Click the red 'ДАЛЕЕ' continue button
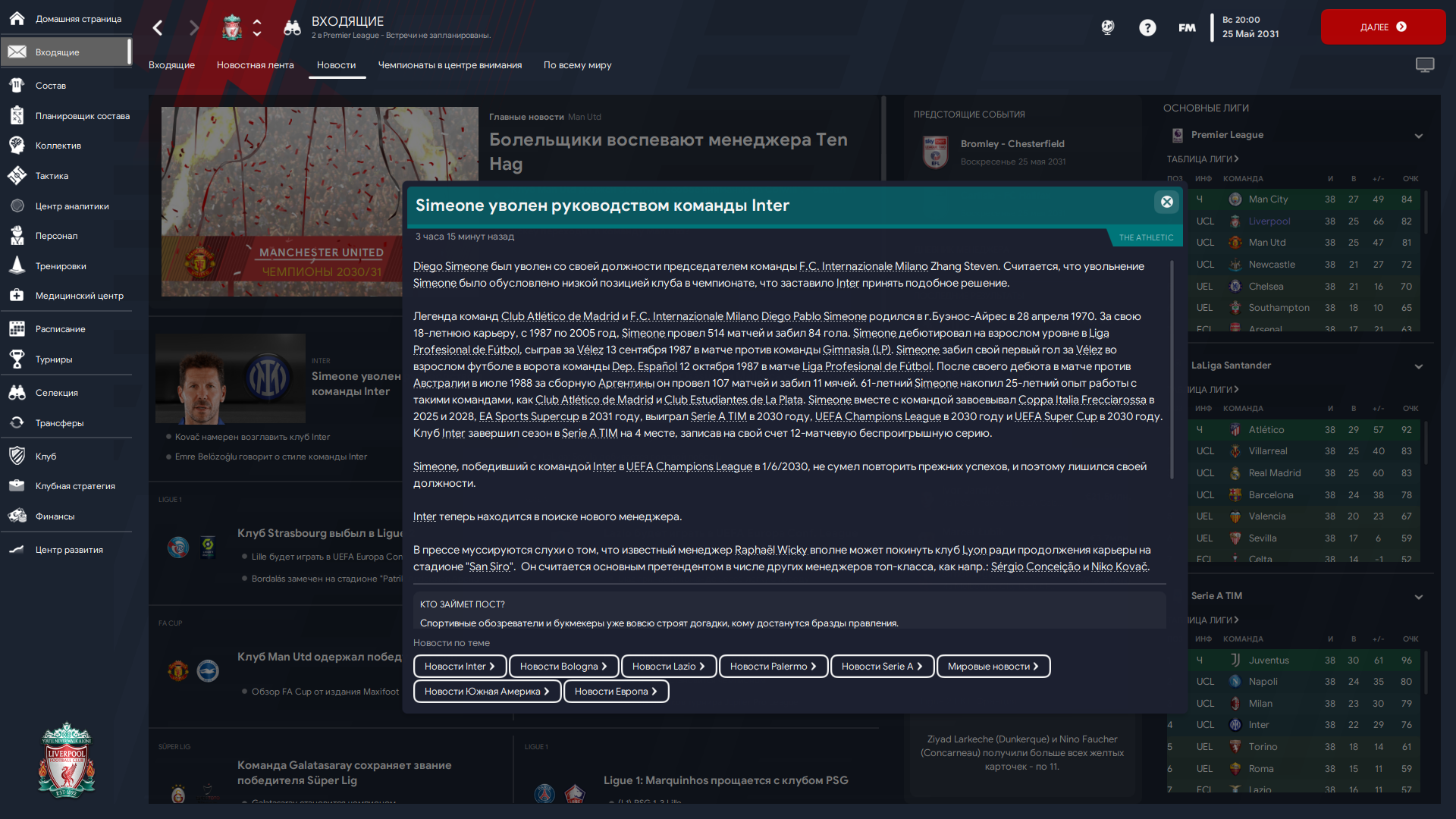This screenshot has height=819, width=1456. coord(1382,27)
